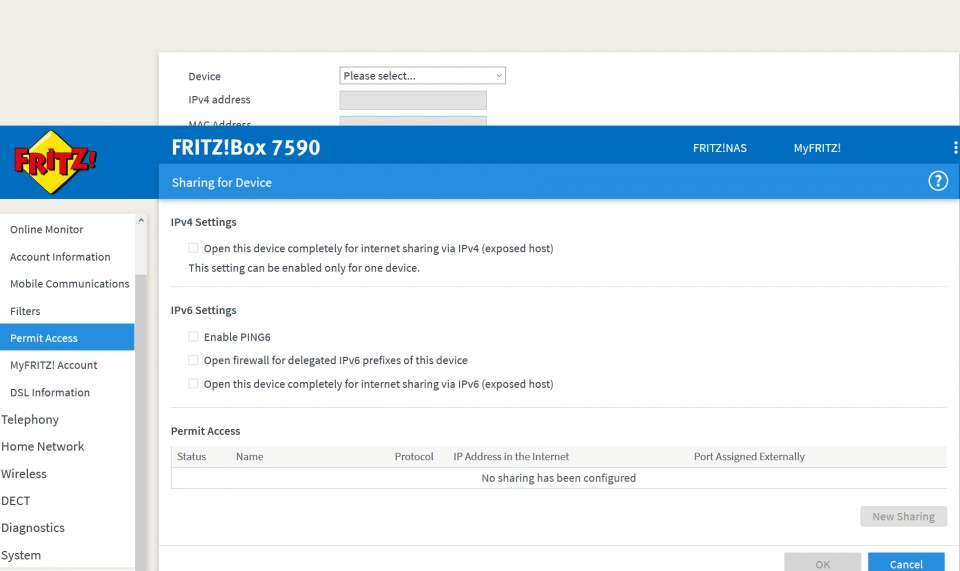
Task: Click the OK button
Action: [x=822, y=563]
